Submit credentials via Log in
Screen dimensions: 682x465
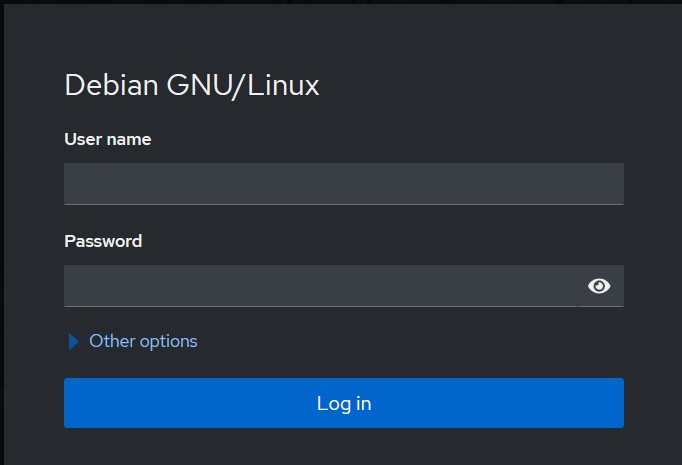(344, 403)
